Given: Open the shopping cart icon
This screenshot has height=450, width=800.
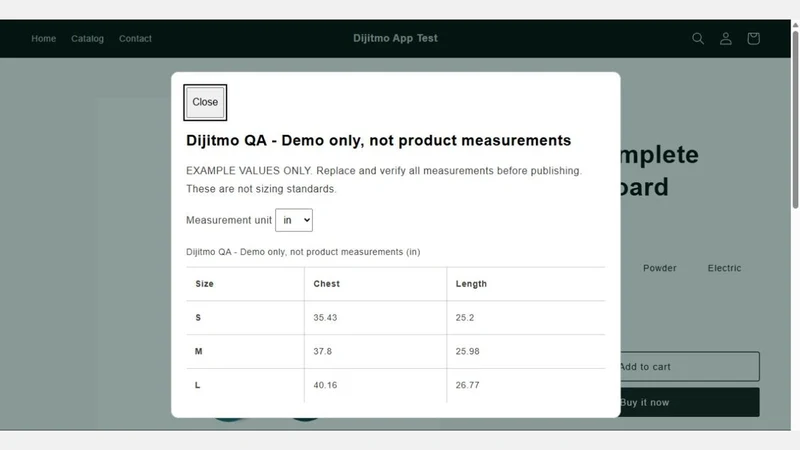Looking at the screenshot, I should 753,38.
